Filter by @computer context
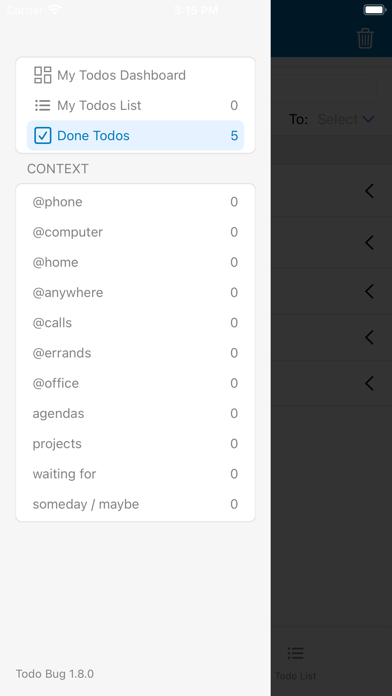 coord(135,232)
